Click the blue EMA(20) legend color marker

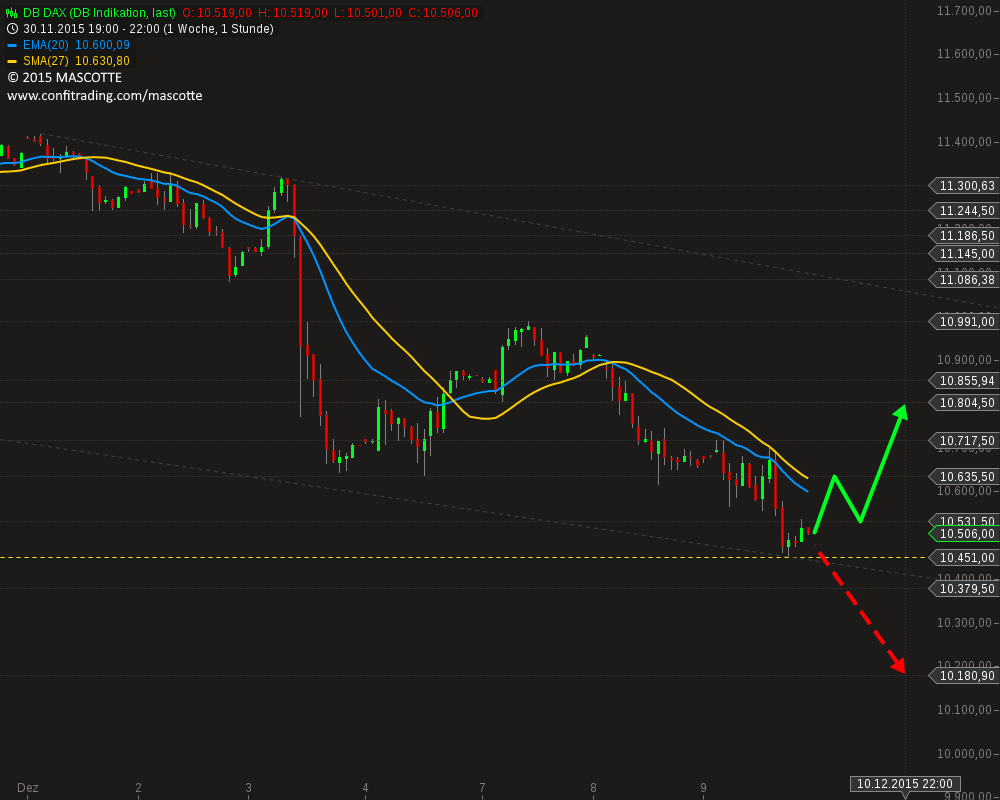12,45
